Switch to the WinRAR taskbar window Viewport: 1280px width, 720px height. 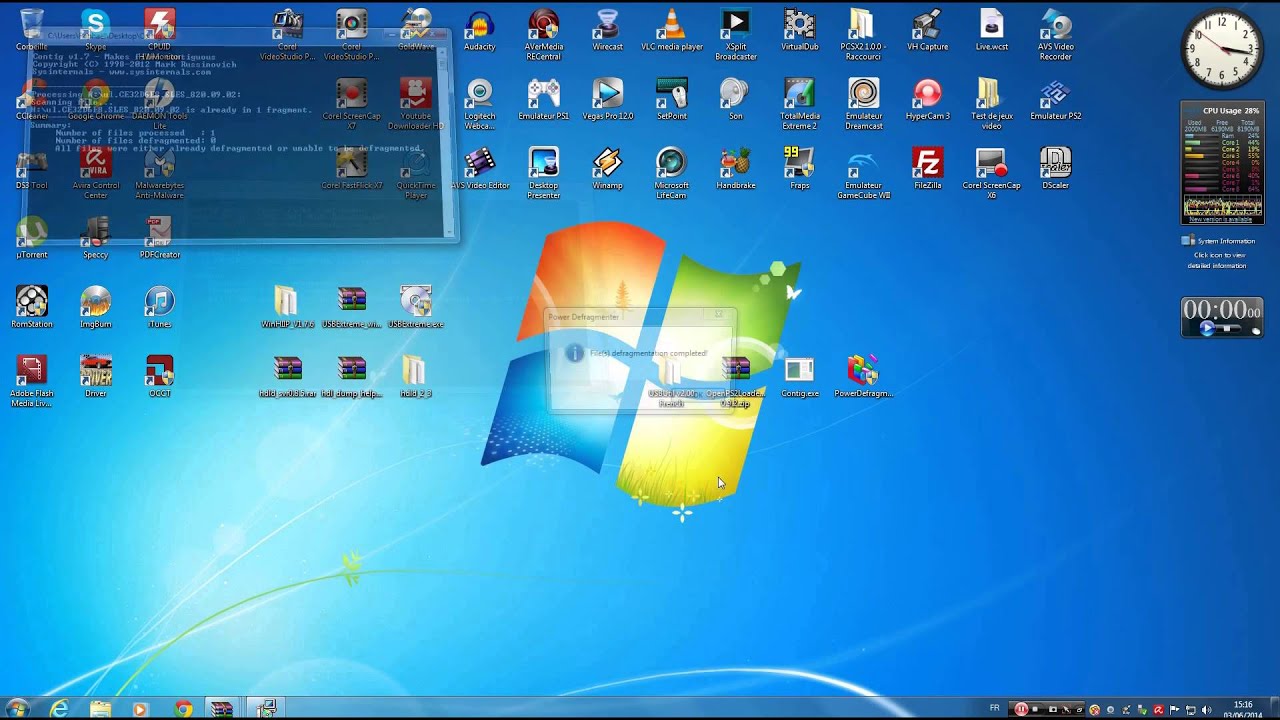(x=222, y=708)
